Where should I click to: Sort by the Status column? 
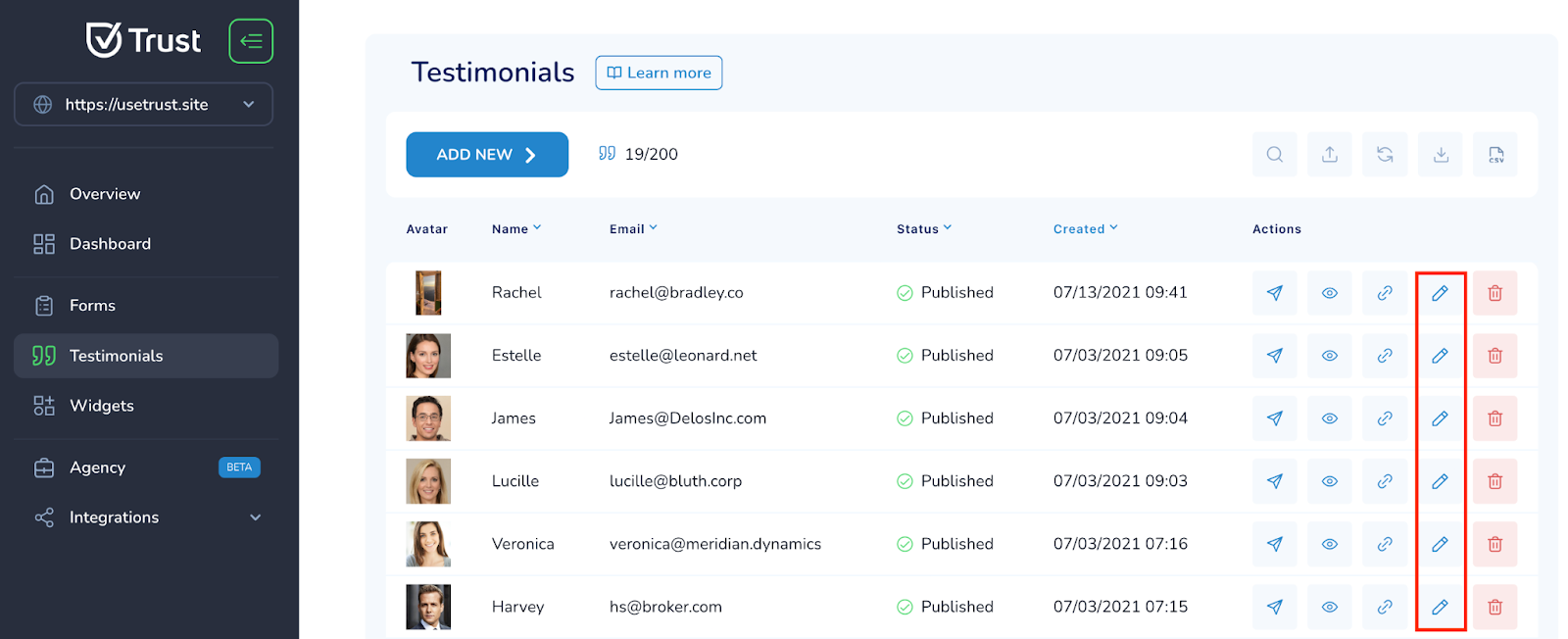pos(924,229)
